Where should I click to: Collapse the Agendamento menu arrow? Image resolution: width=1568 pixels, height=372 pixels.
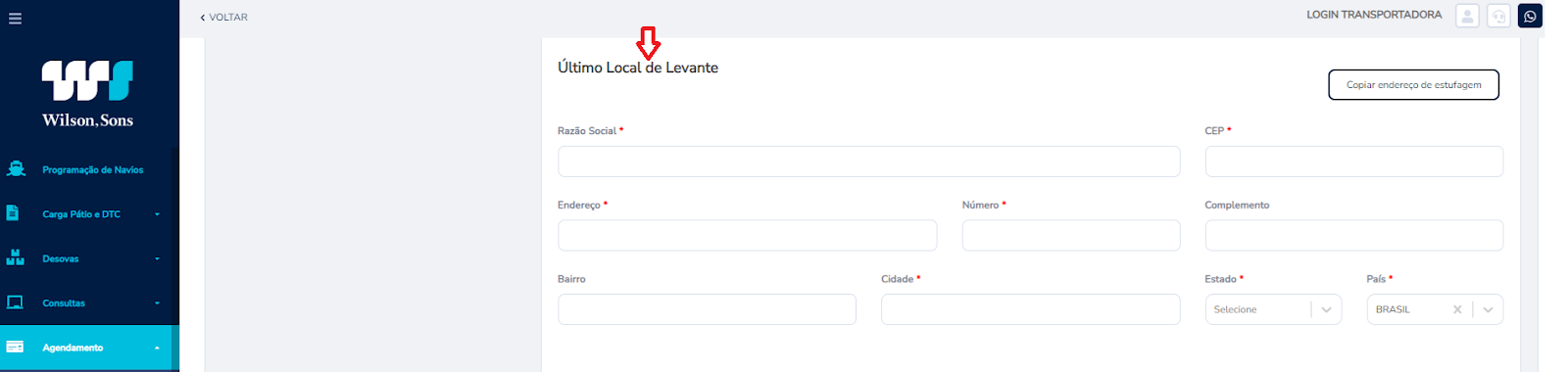157,348
